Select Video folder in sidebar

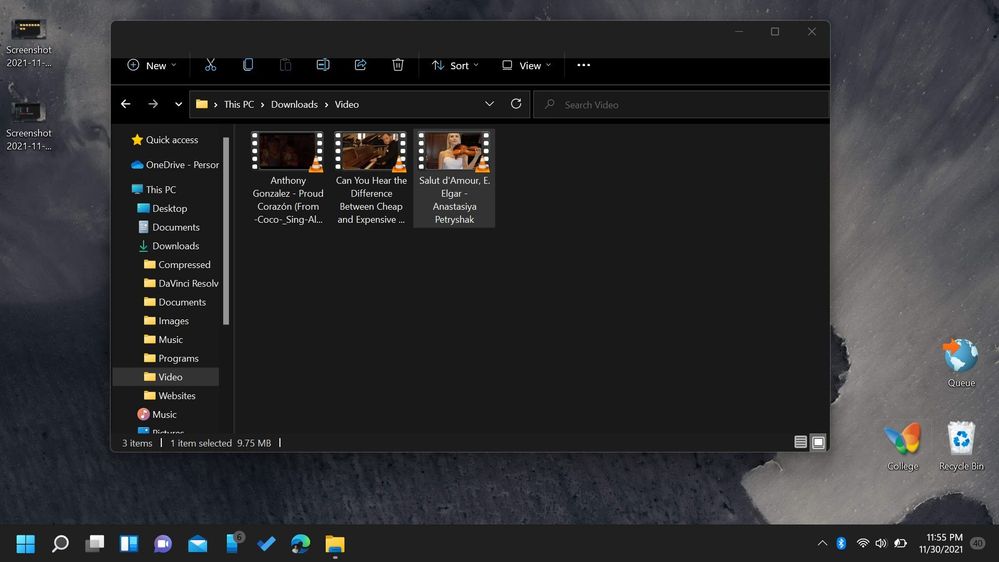tap(166, 377)
